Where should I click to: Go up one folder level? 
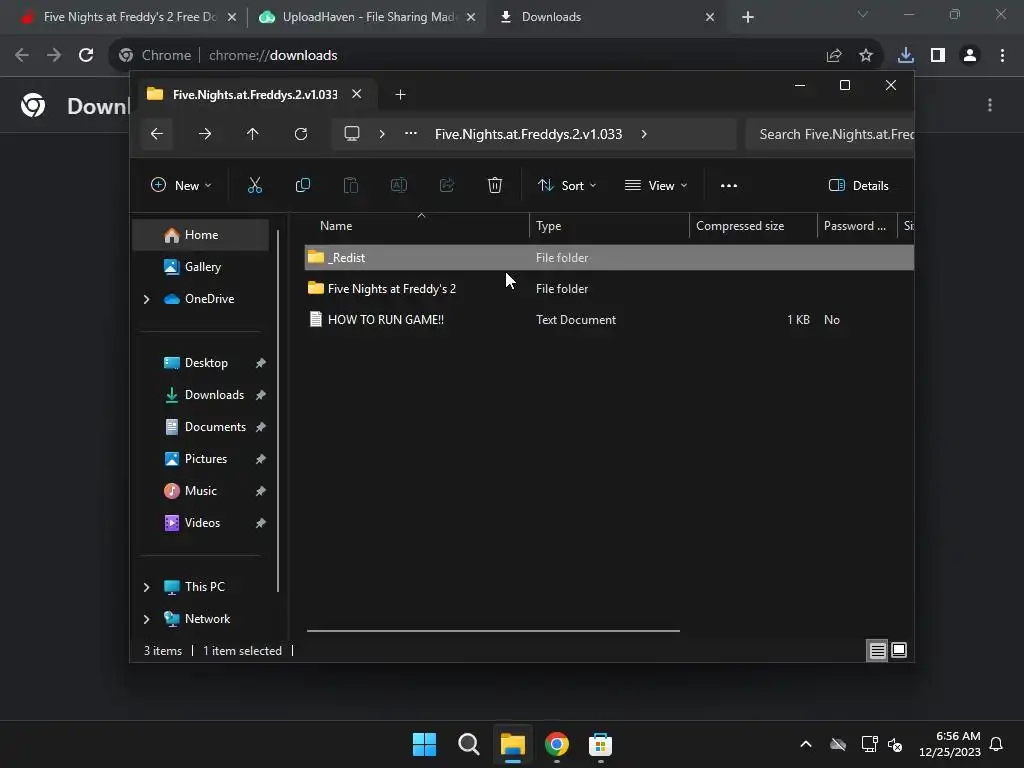click(253, 134)
